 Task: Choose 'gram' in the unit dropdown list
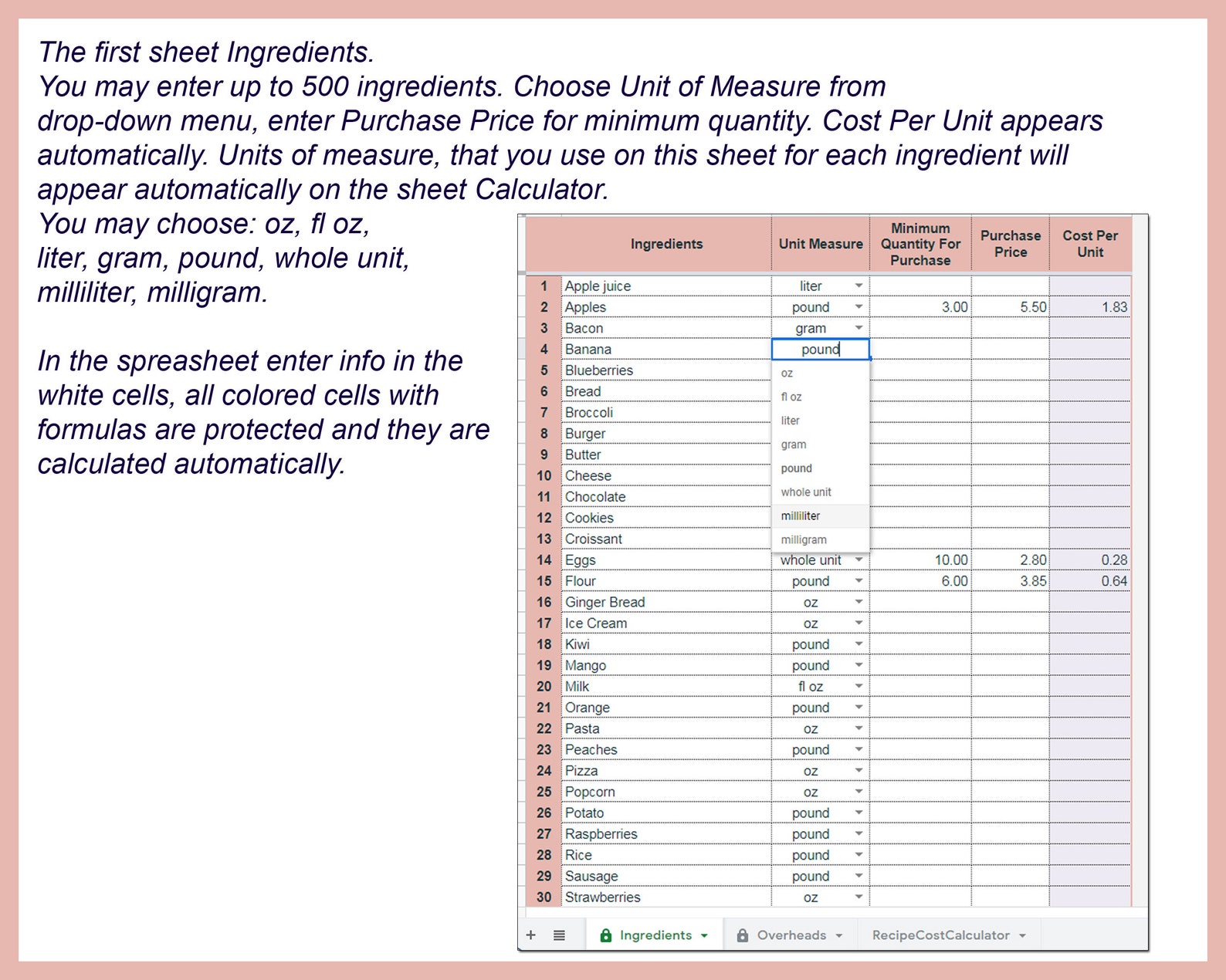(821, 444)
